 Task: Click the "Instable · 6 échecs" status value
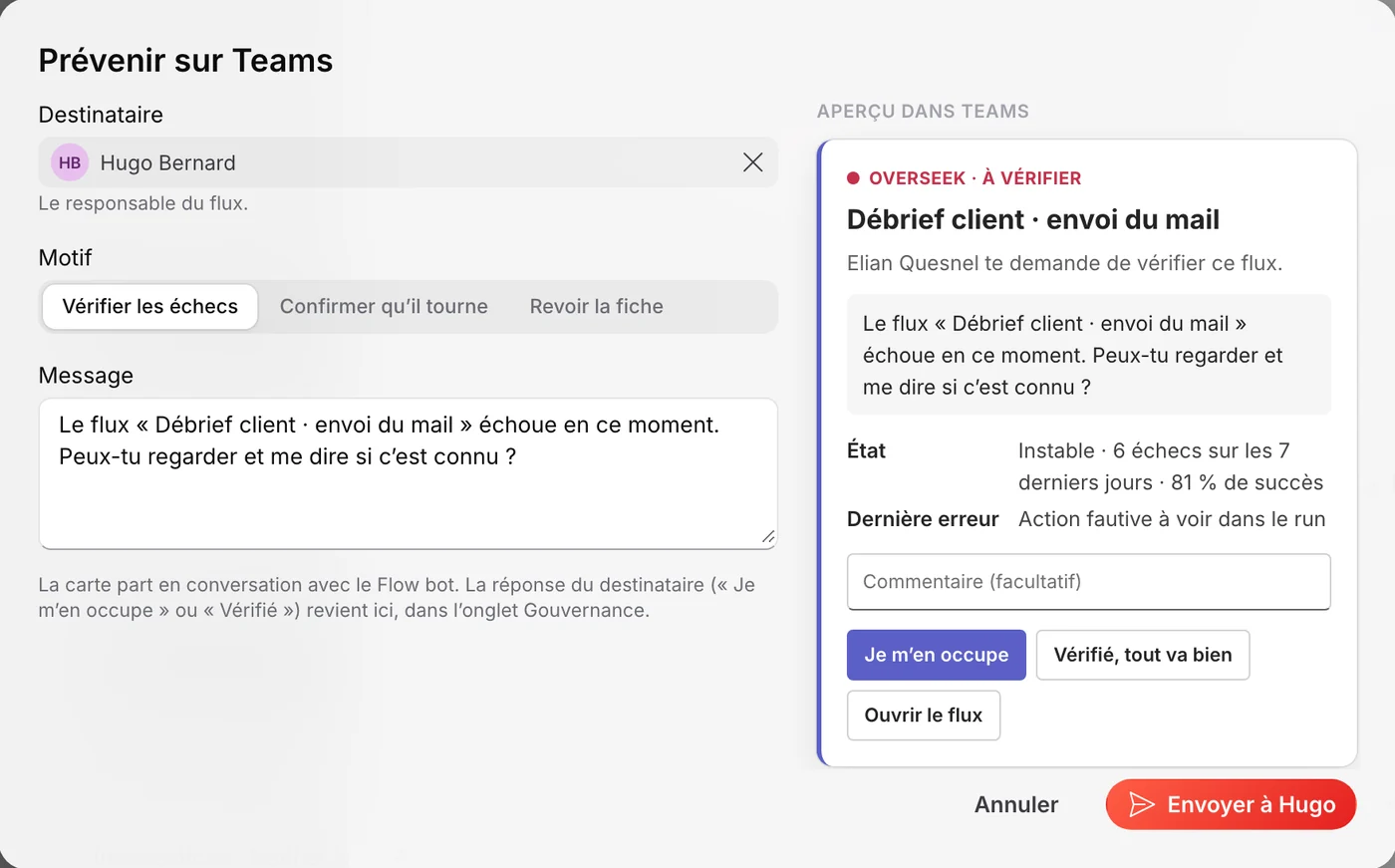(x=1171, y=466)
